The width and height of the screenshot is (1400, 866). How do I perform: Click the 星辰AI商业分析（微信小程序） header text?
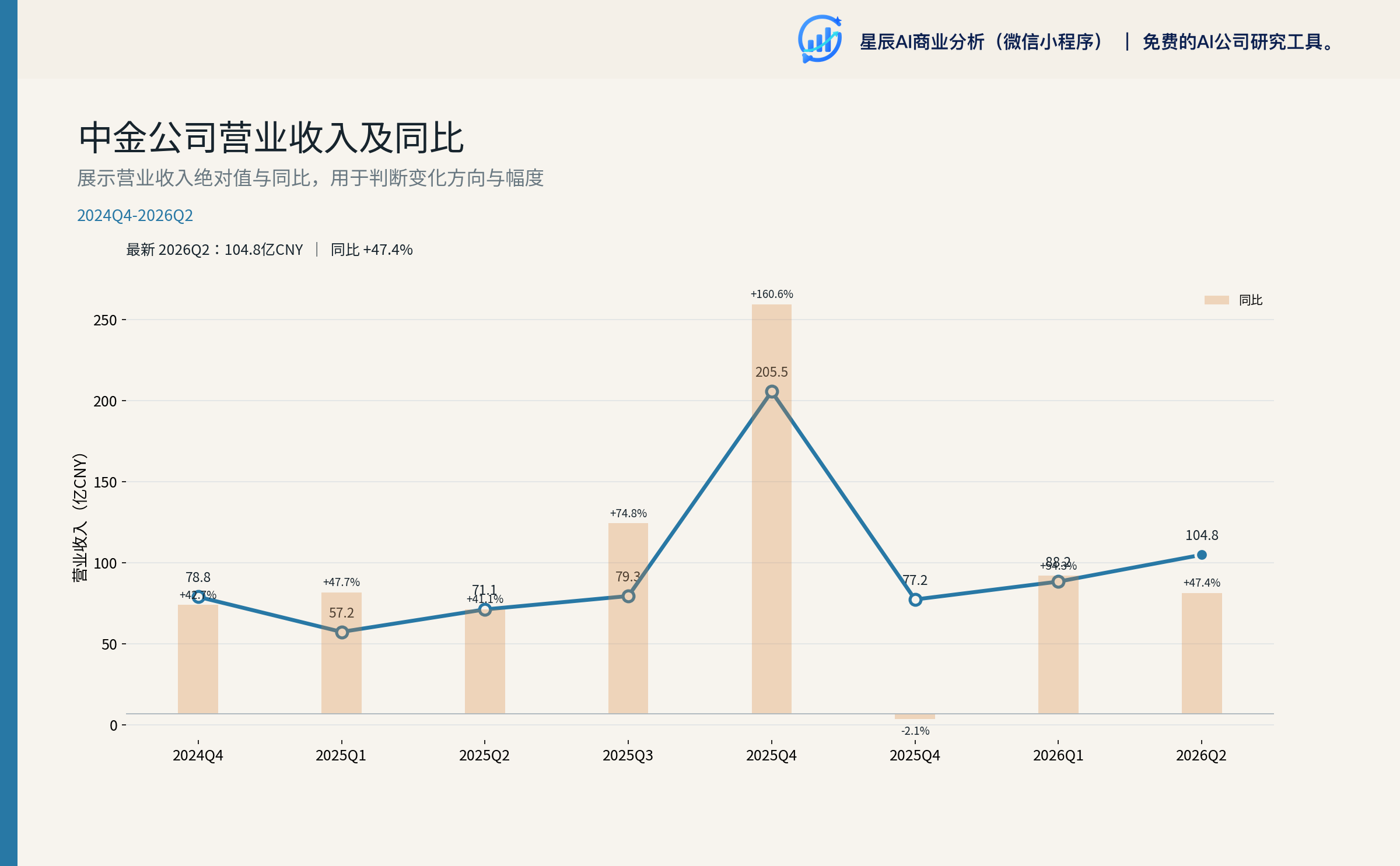[983, 42]
